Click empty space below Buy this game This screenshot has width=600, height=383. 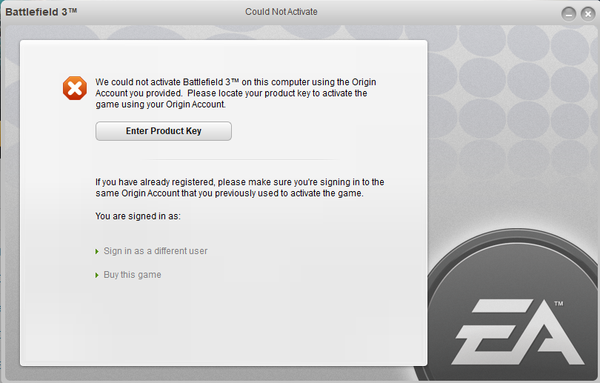click(223, 321)
